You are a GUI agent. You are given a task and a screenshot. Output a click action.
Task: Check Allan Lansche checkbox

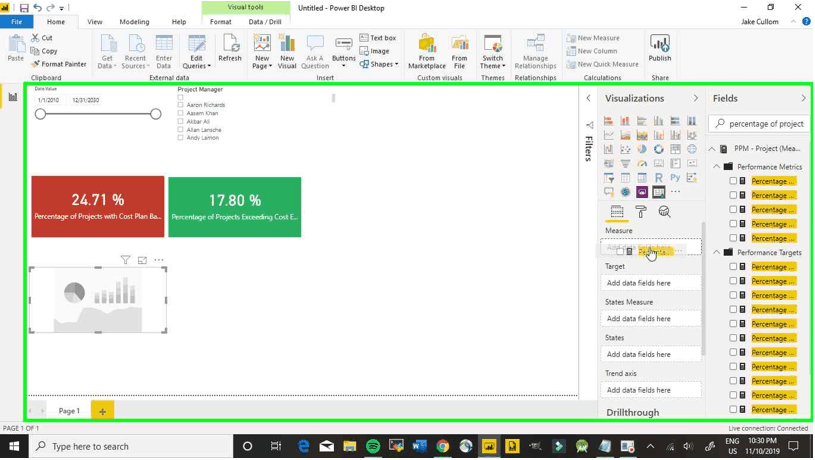click(x=180, y=130)
